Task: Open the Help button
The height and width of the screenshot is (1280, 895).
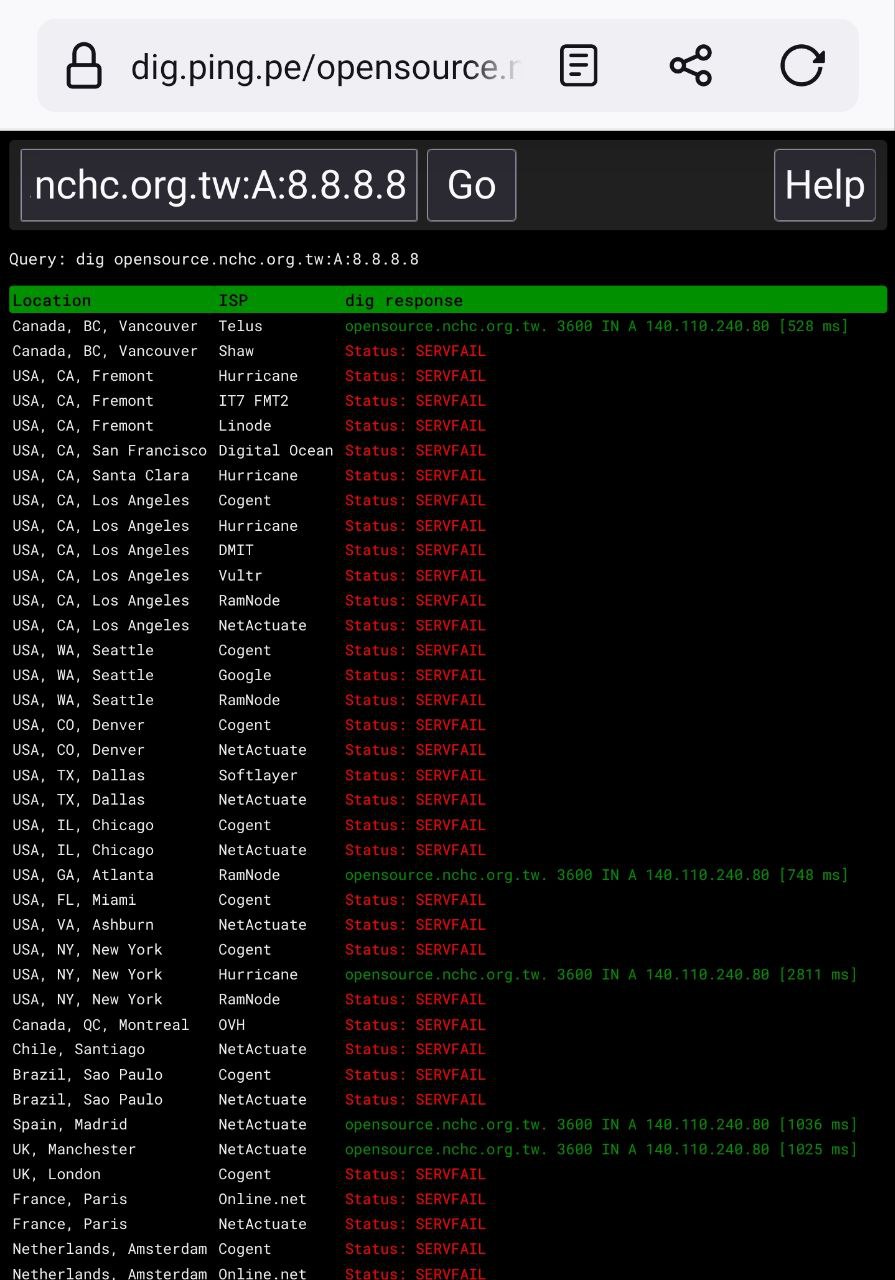Action: 824,185
